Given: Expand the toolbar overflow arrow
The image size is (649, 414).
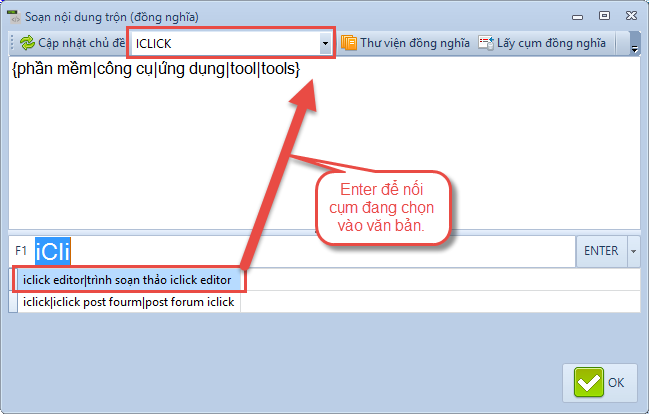Looking at the screenshot, I should 635,43.
